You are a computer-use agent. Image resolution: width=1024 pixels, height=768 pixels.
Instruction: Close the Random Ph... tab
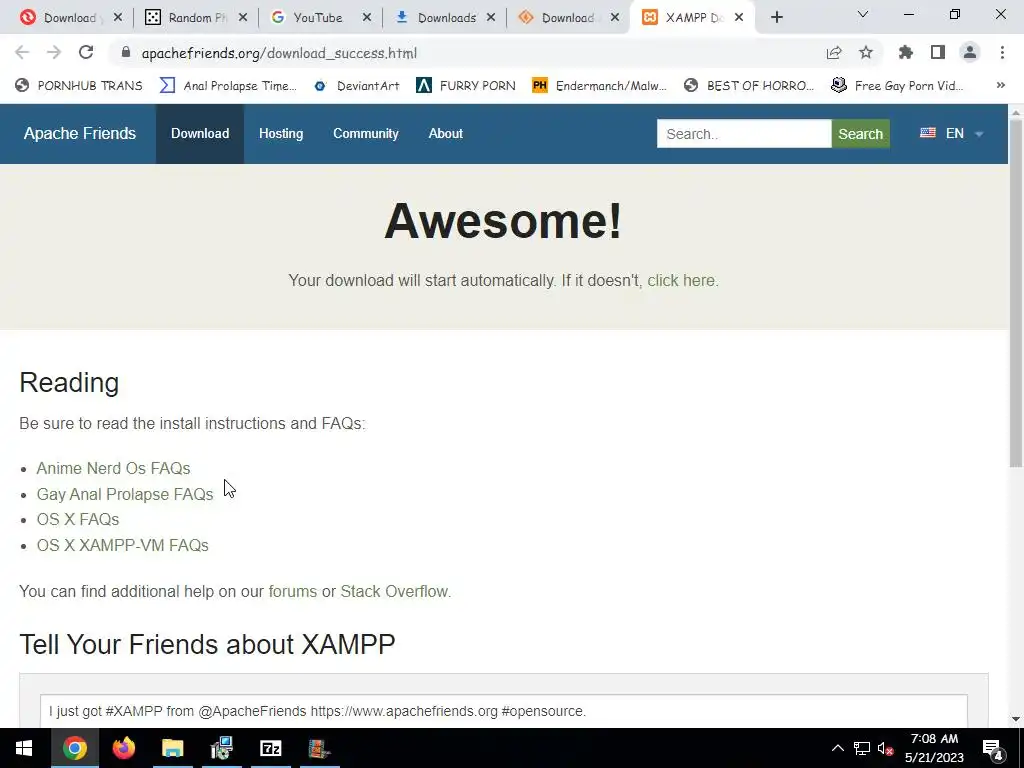pyautogui.click(x=243, y=18)
